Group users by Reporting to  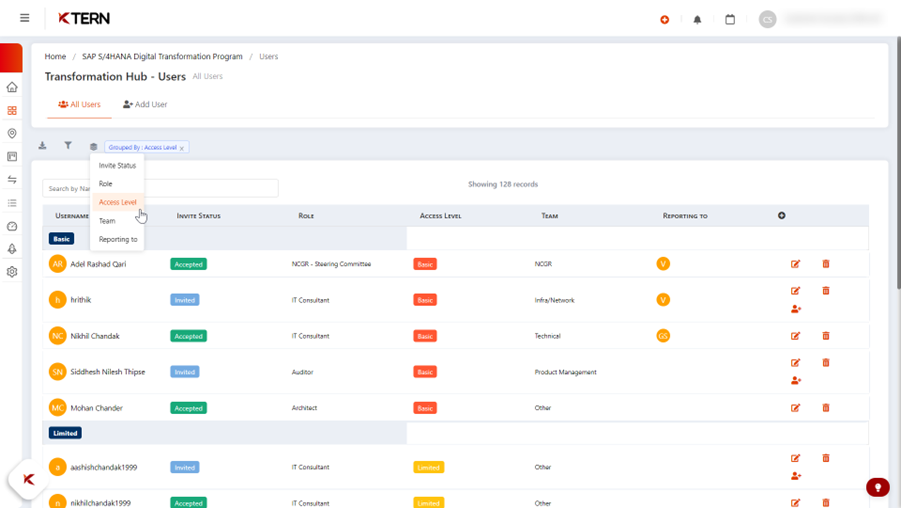(x=117, y=239)
